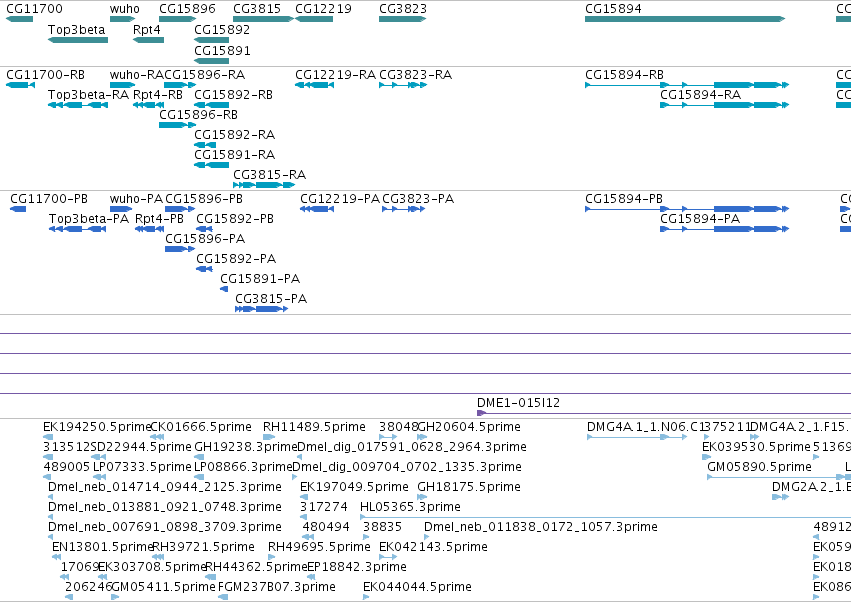851x602 pixels.
Task: Select EST HL05365.3prime
Action: [410, 507]
